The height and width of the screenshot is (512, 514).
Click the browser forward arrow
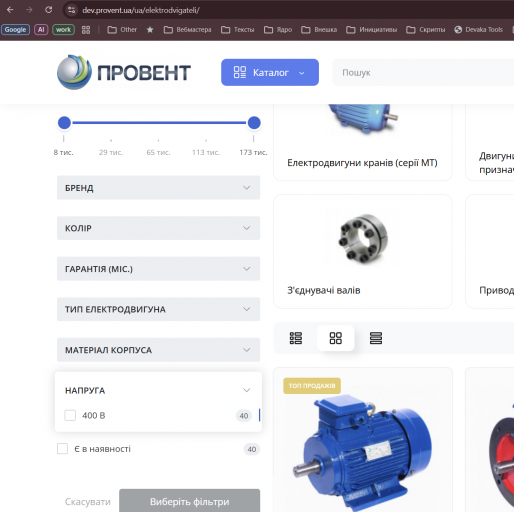29,10
